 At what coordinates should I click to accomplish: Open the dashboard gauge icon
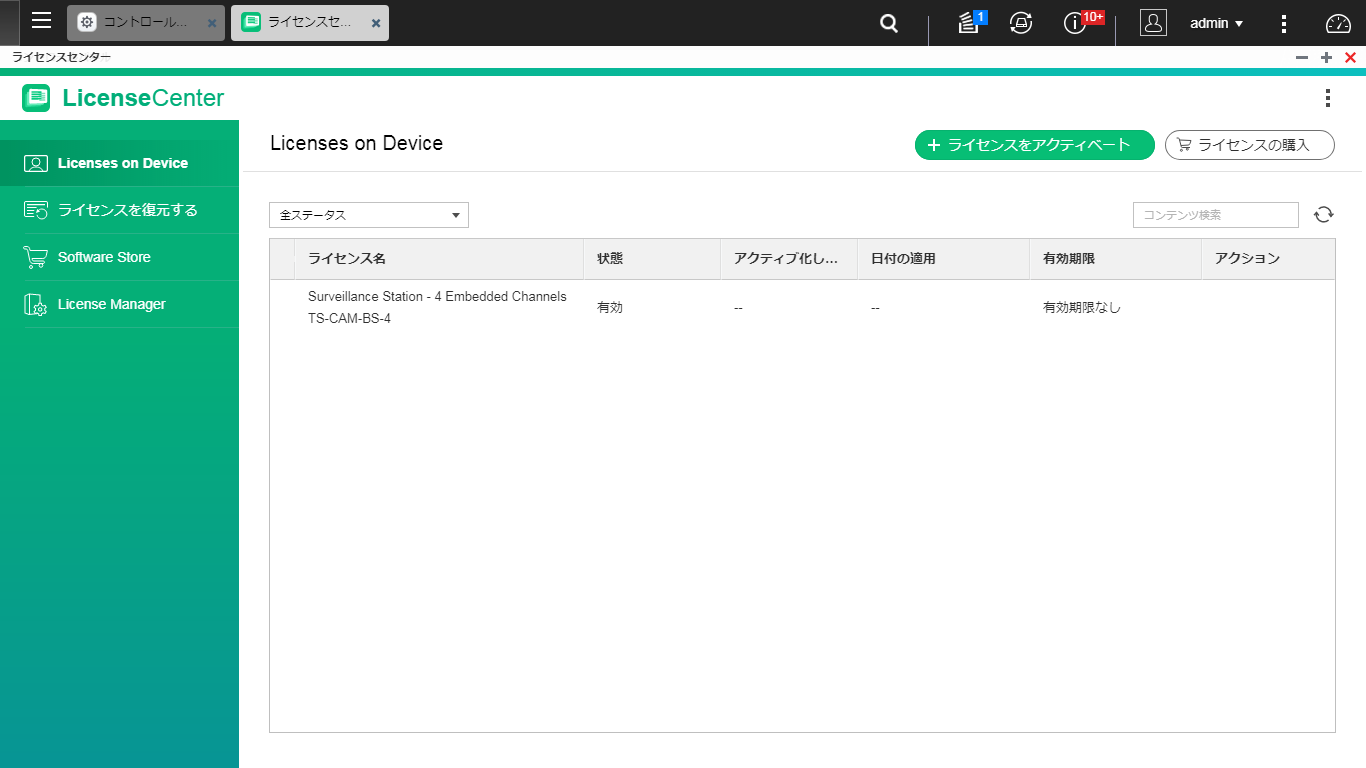click(1338, 24)
